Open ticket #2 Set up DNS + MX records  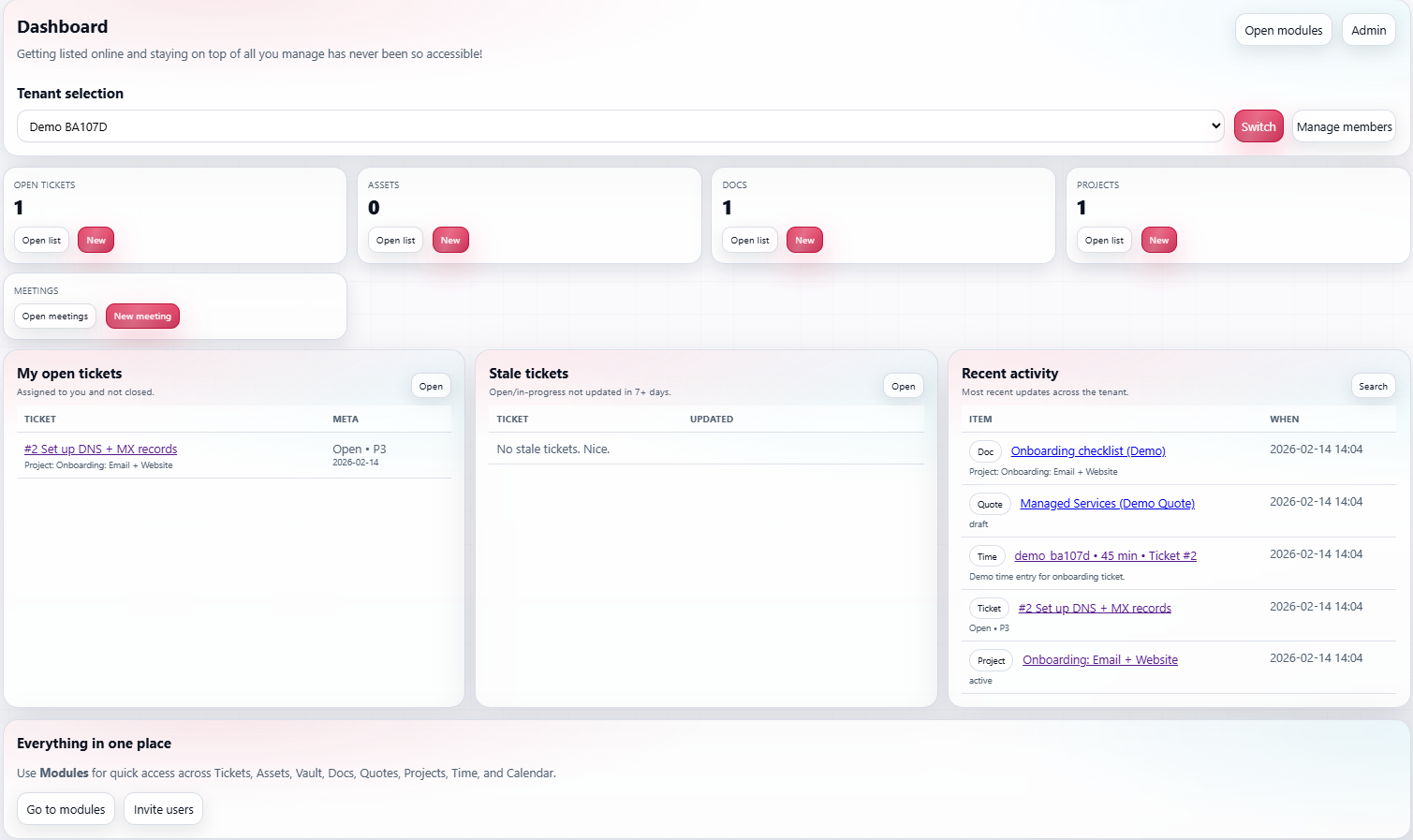[100, 449]
